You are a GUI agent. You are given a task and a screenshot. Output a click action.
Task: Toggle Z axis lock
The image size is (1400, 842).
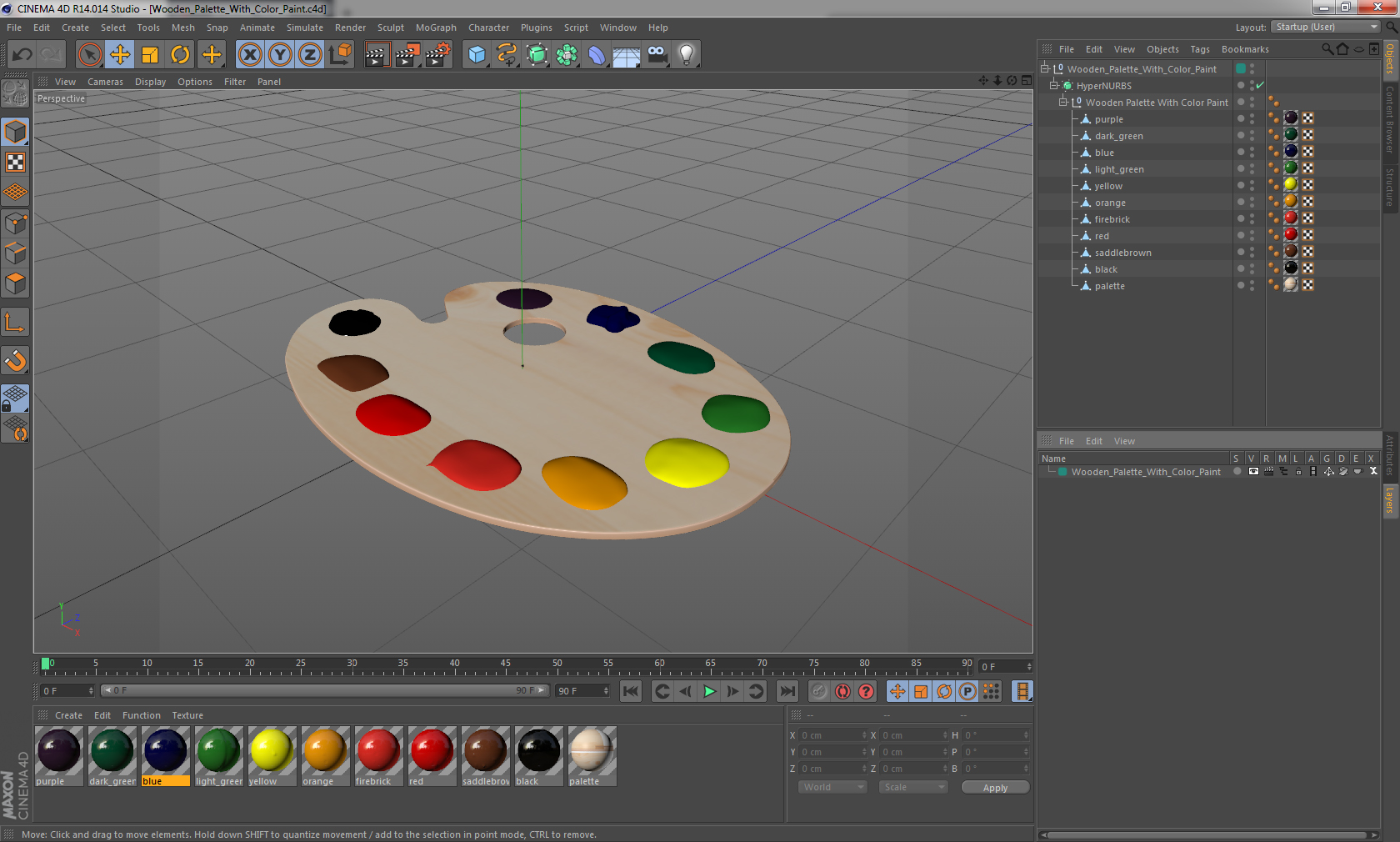tap(310, 55)
